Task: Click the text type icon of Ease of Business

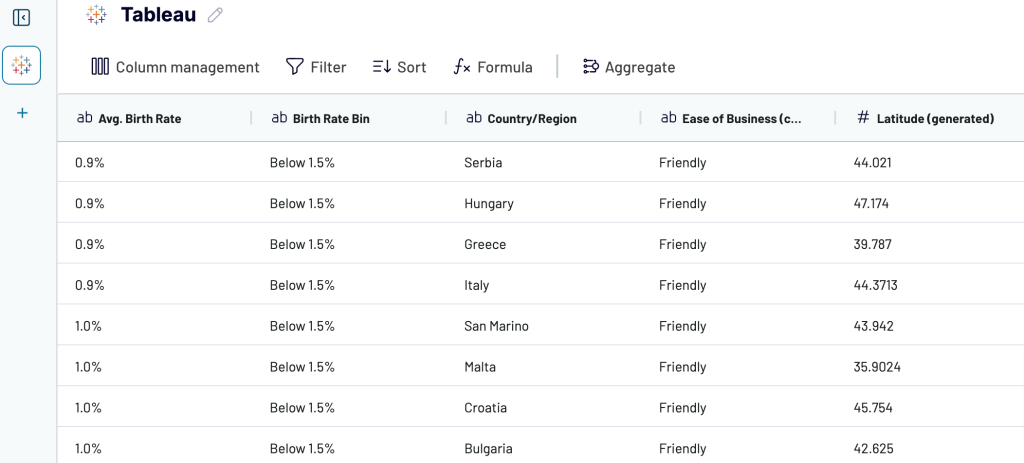Action: pos(668,118)
